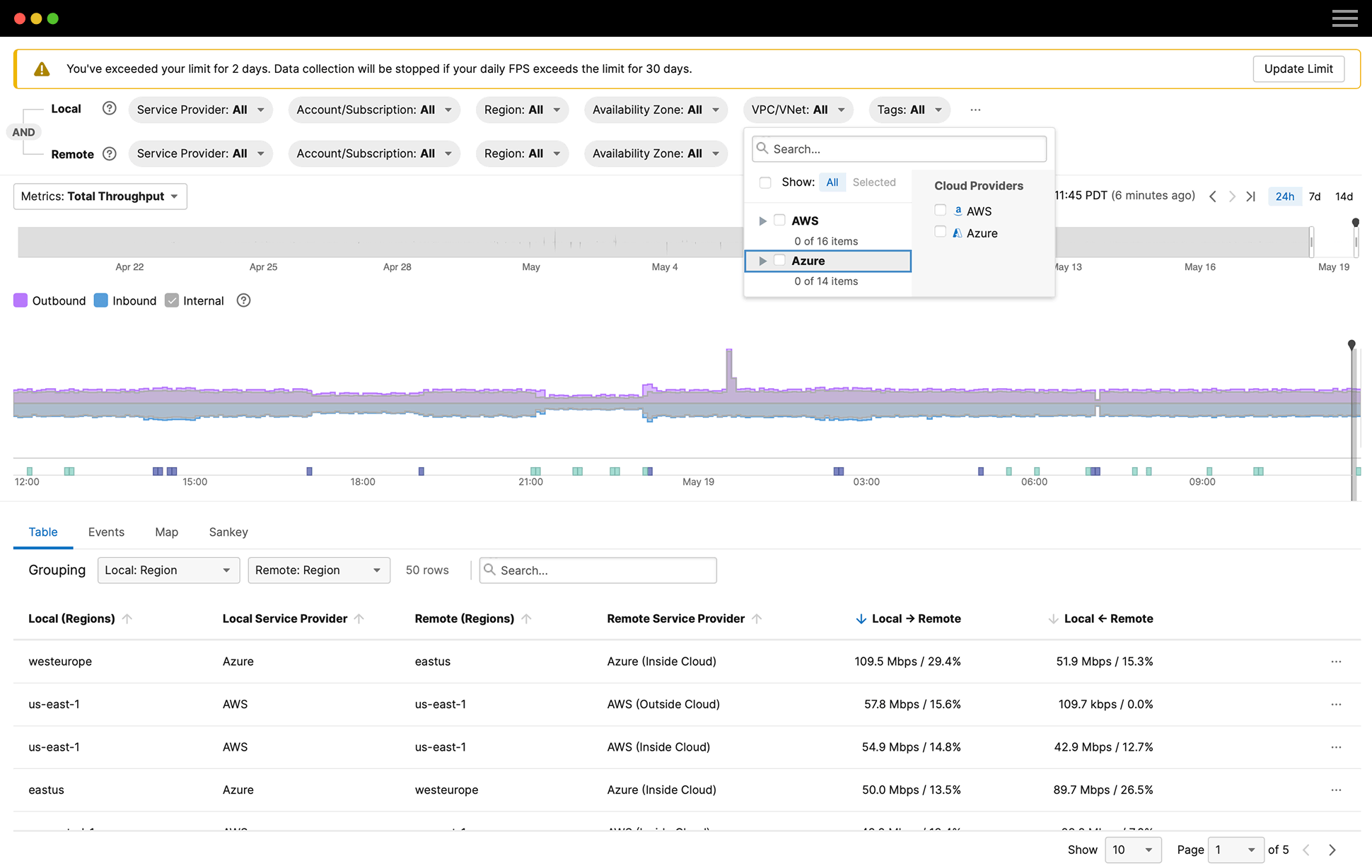Jump to latest time range icon

pyautogui.click(x=1251, y=197)
